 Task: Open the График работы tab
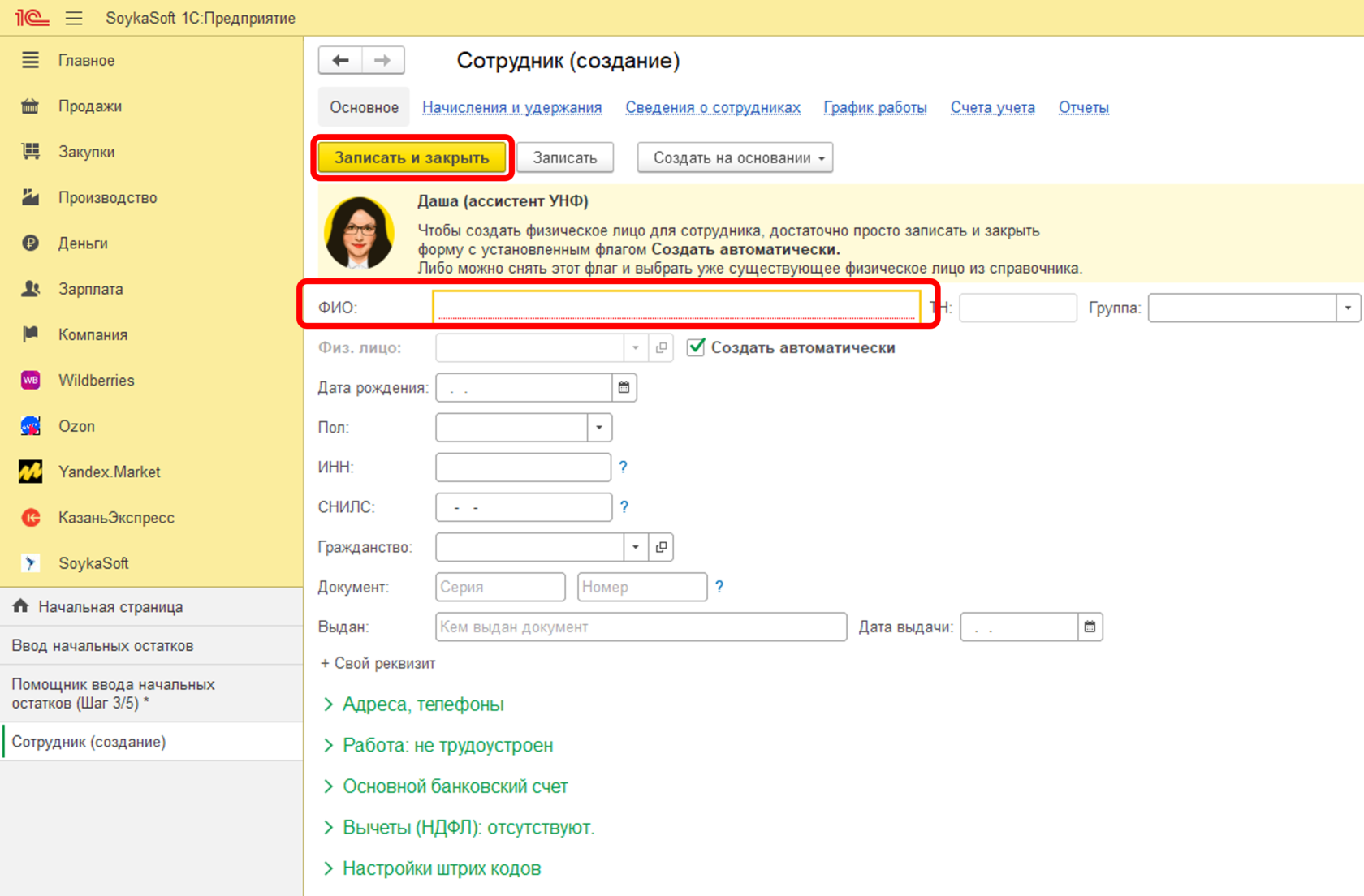point(875,107)
